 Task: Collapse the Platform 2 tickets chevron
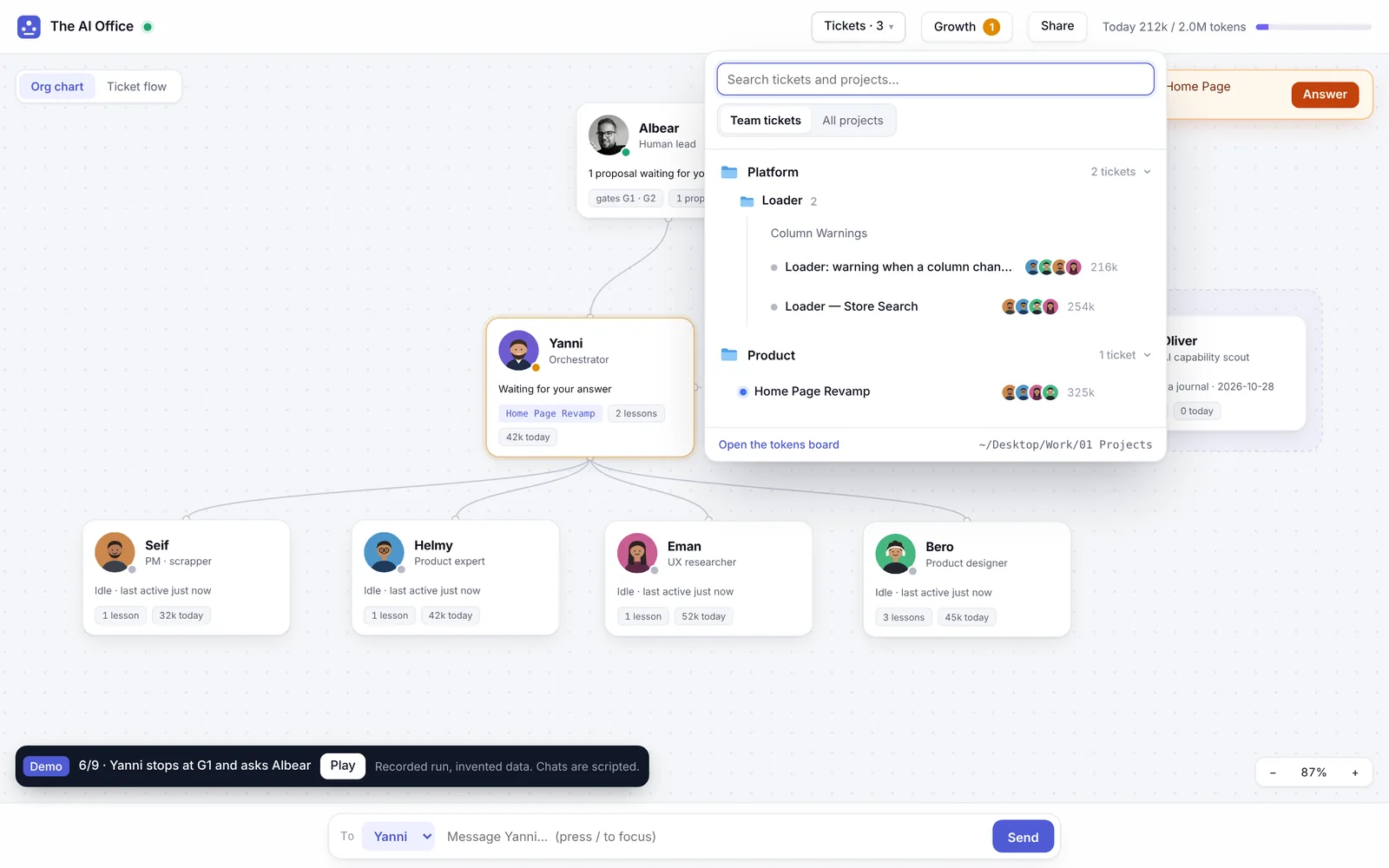pyautogui.click(x=1147, y=172)
